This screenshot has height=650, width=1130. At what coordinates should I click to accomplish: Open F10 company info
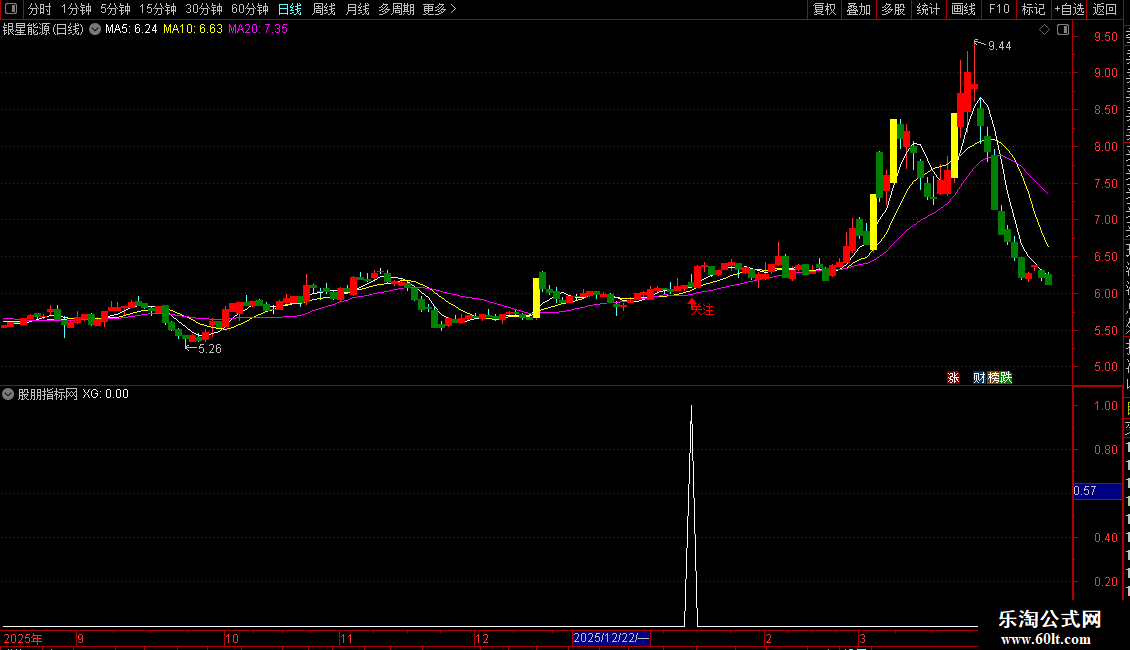tap(999, 9)
